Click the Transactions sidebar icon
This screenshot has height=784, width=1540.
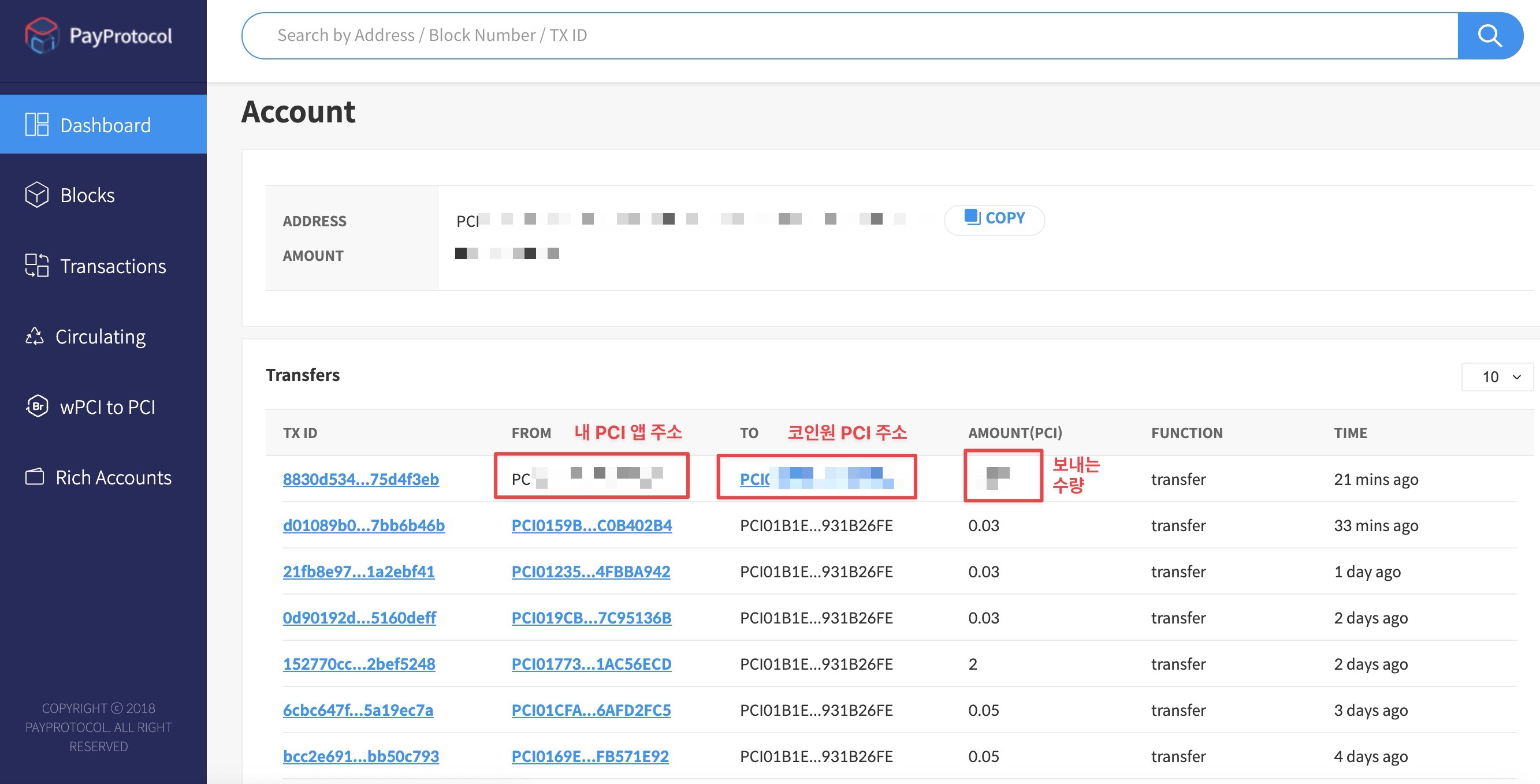[36, 266]
